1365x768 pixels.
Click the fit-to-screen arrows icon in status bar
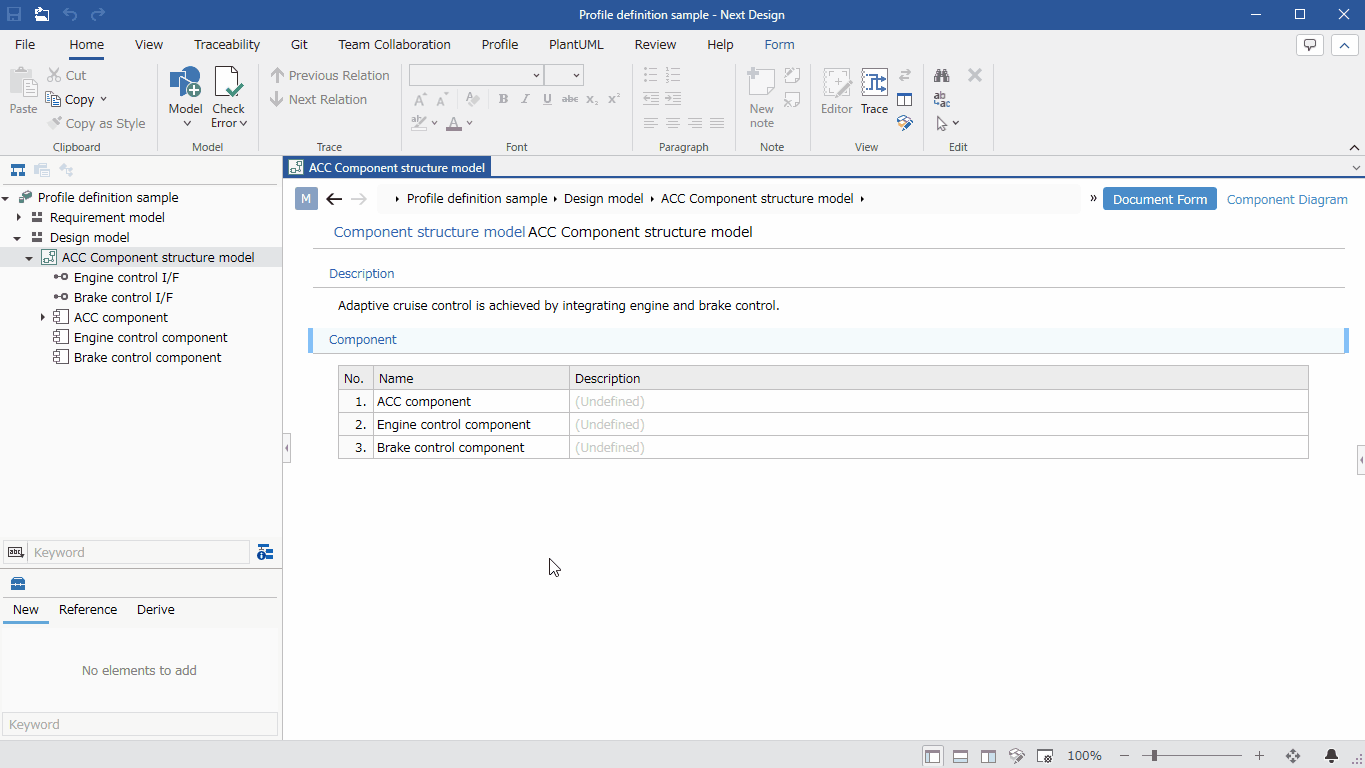1292,756
